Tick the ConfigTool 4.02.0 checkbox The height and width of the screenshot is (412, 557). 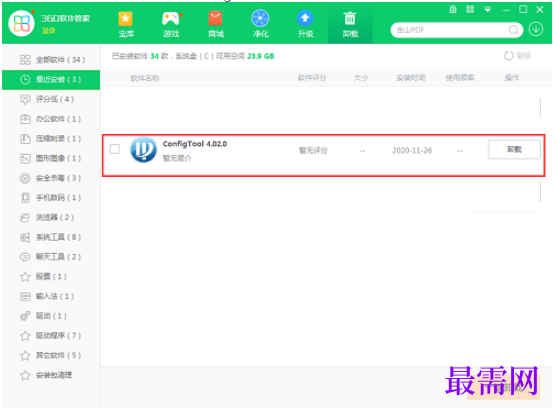pyautogui.click(x=115, y=149)
